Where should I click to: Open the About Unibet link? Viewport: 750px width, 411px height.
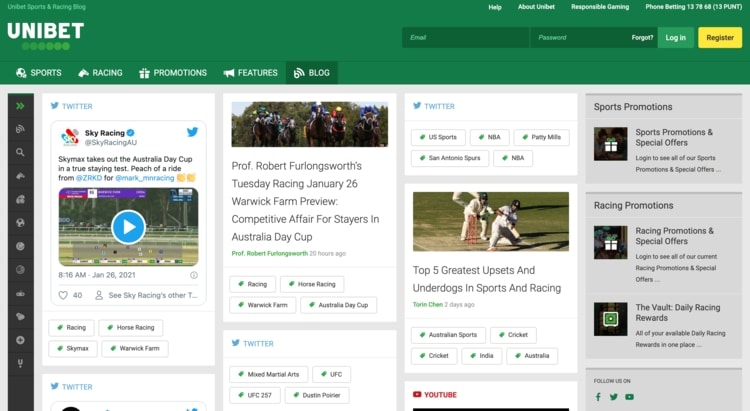click(536, 7)
